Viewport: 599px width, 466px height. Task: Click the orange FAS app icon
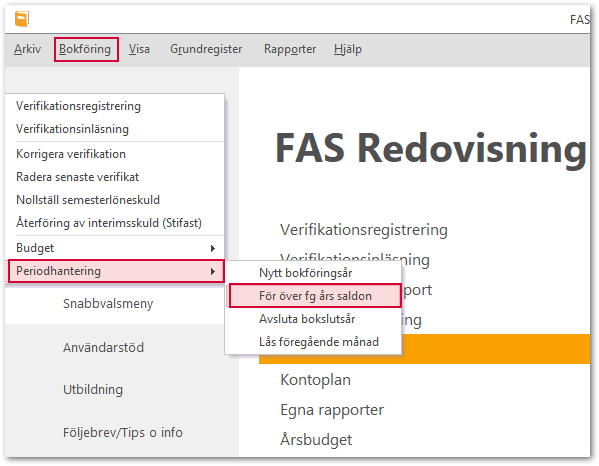pyautogui.click(x=22, y=19)
